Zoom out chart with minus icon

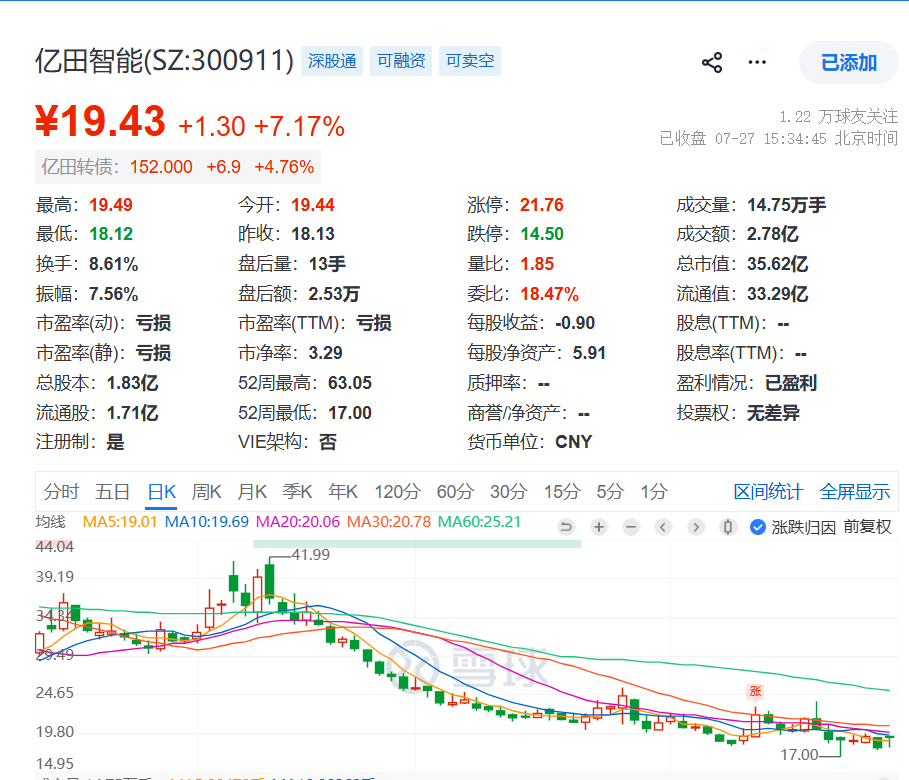631,527
